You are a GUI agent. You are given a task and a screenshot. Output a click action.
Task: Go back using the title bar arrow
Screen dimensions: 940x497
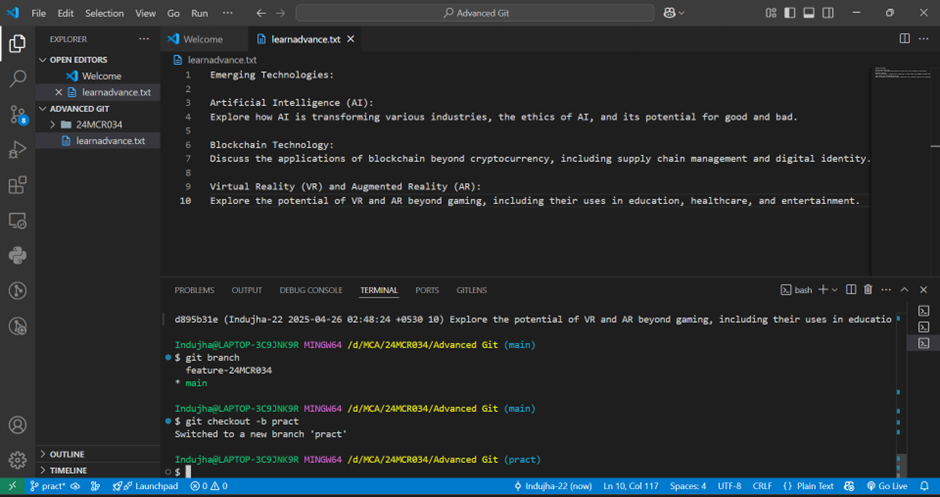(261, 13)
